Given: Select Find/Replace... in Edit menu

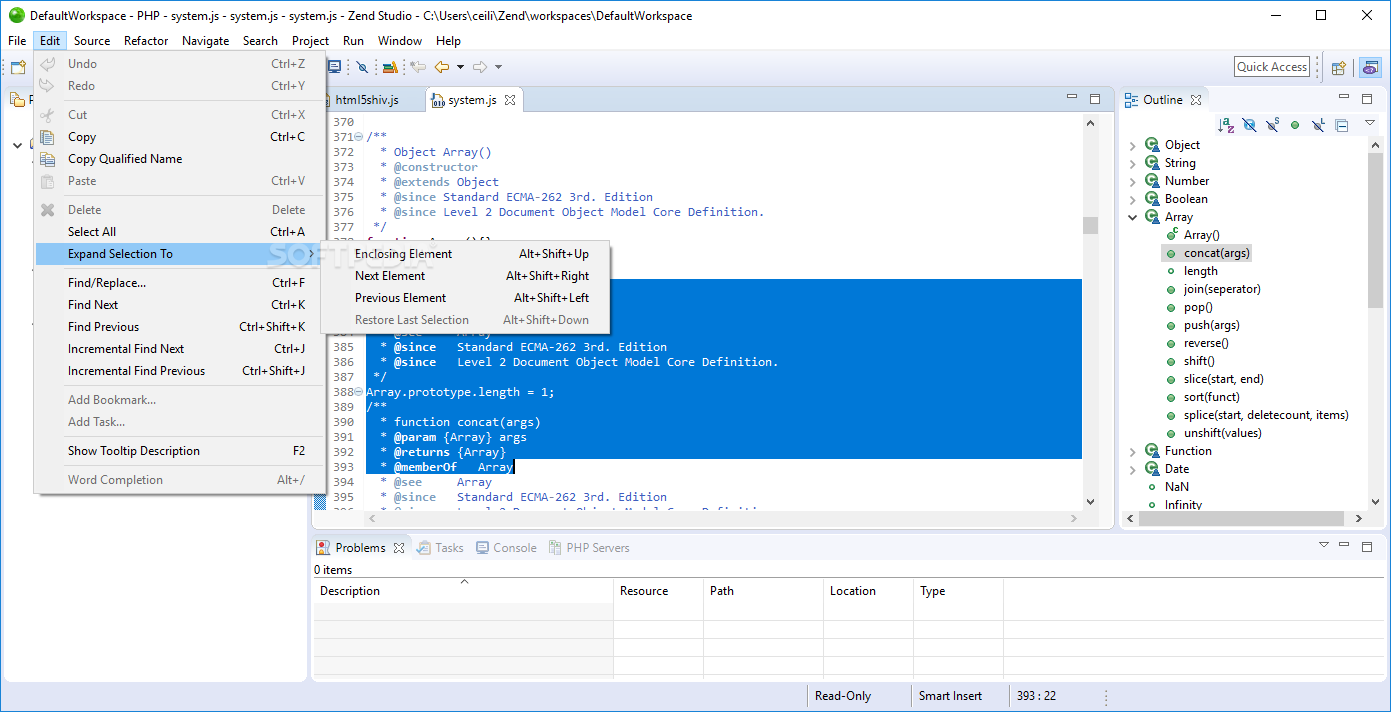Looking at the screenshot, I should pyautogui.click(x=180, y=283).
